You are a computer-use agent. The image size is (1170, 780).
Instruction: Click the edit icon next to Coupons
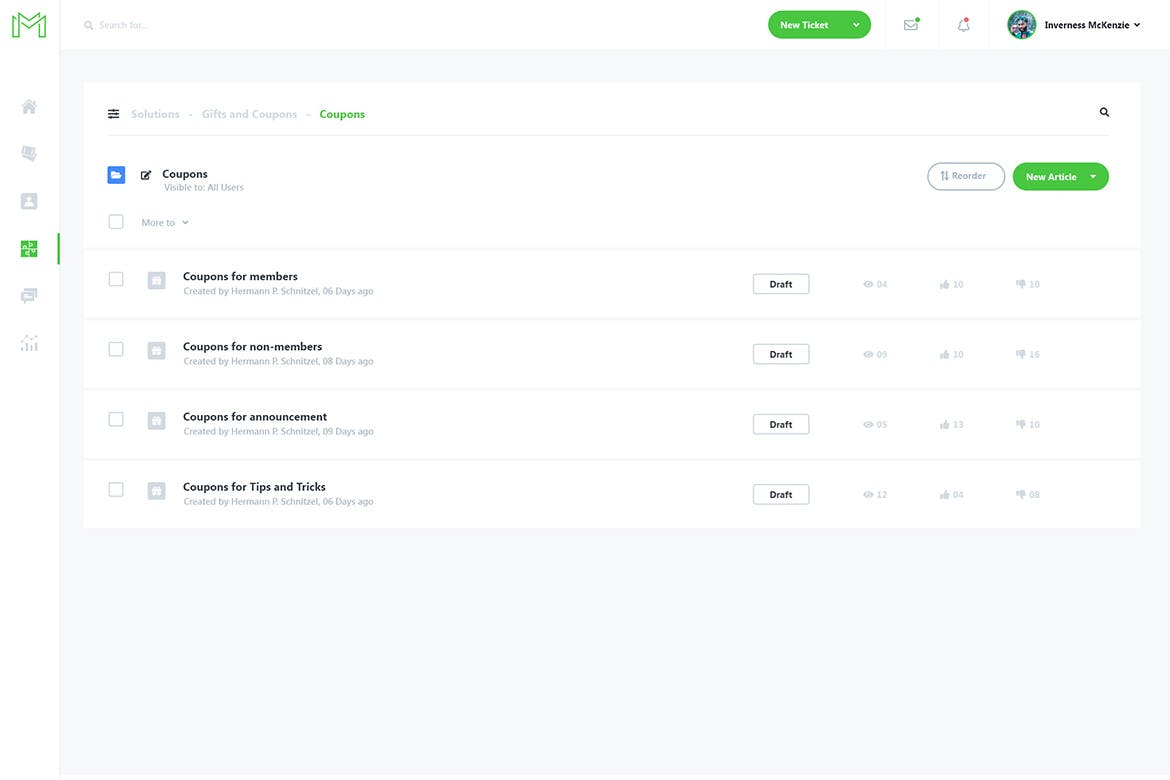146,175
